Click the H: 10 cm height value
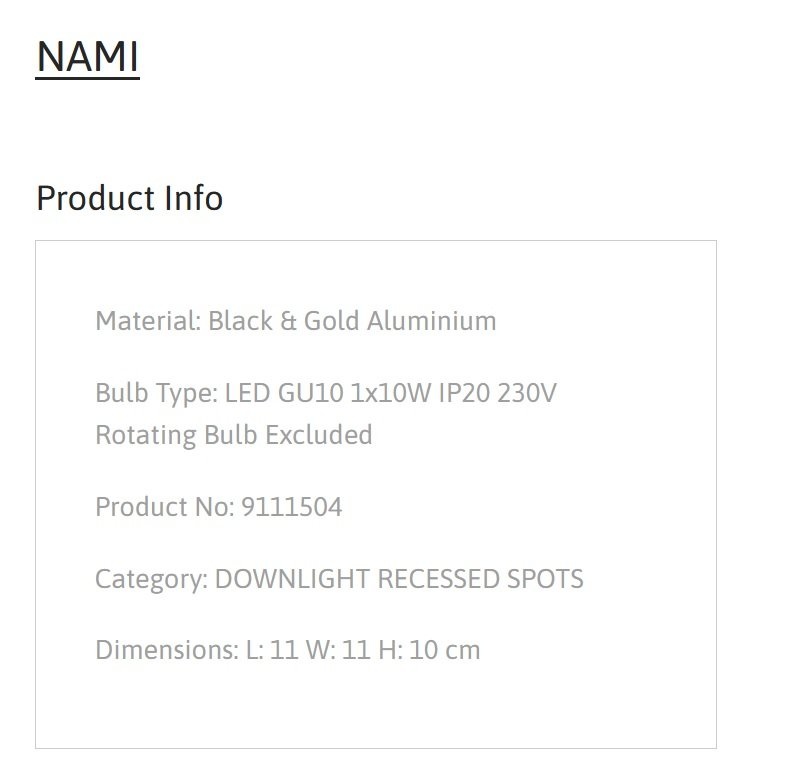Screen dimensions: 786x774 tap(429, 650)
